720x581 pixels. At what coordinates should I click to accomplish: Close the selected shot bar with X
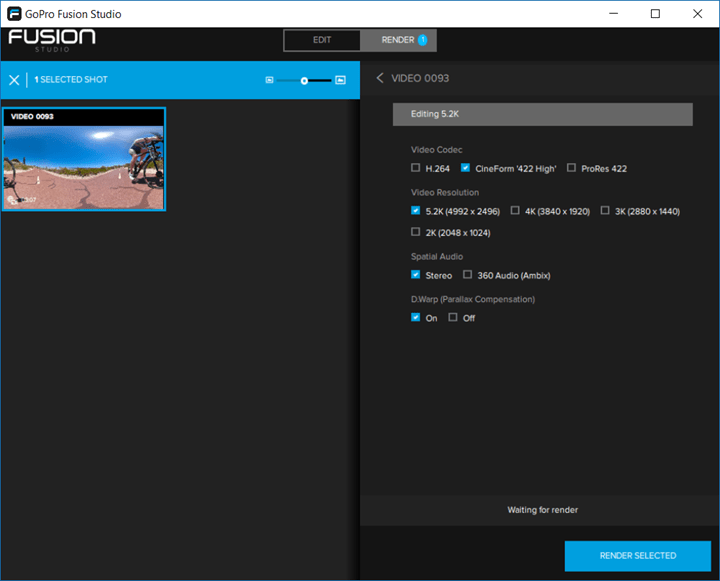[14, 80]
